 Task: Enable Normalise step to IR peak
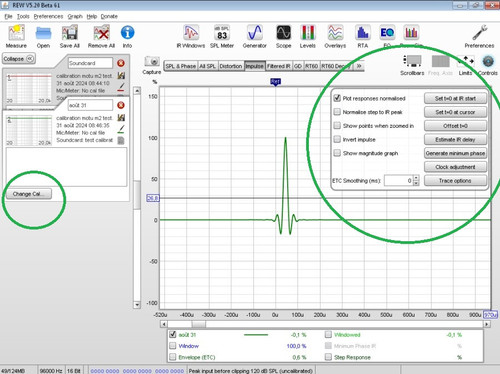click(x=337, y=112)
